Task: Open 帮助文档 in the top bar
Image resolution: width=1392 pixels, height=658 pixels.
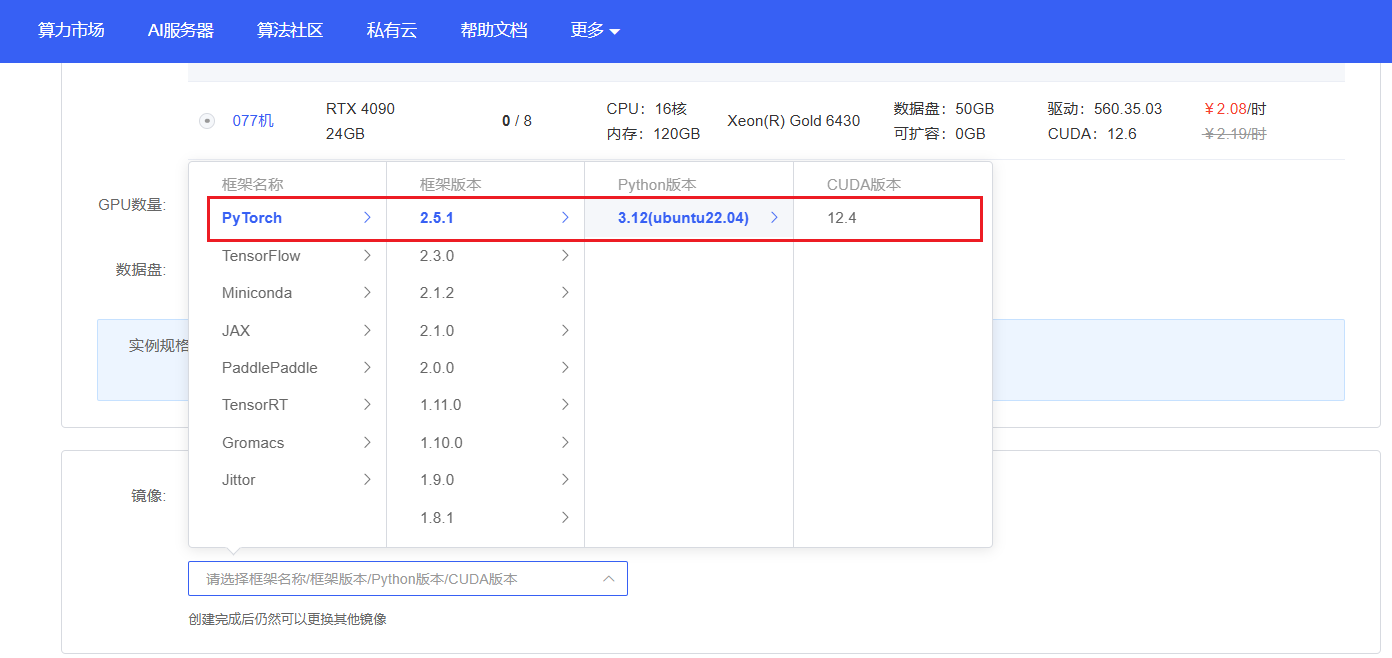Action: (x=494, y=30)
